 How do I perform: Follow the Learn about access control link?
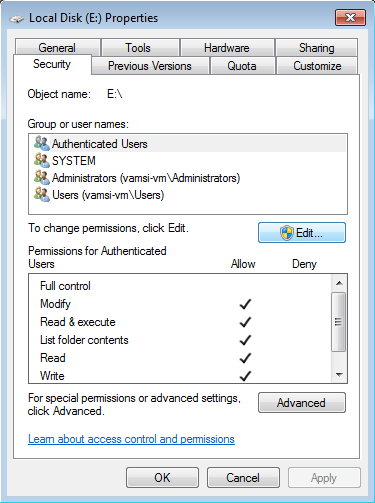(131, 439)
